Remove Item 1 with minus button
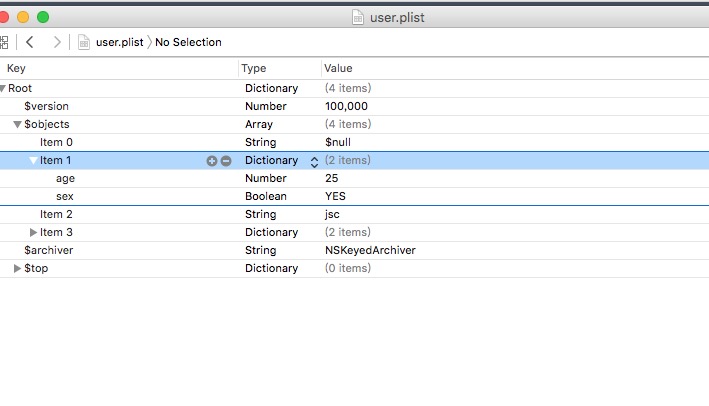709x406 pixels. [x=226, y=161]
